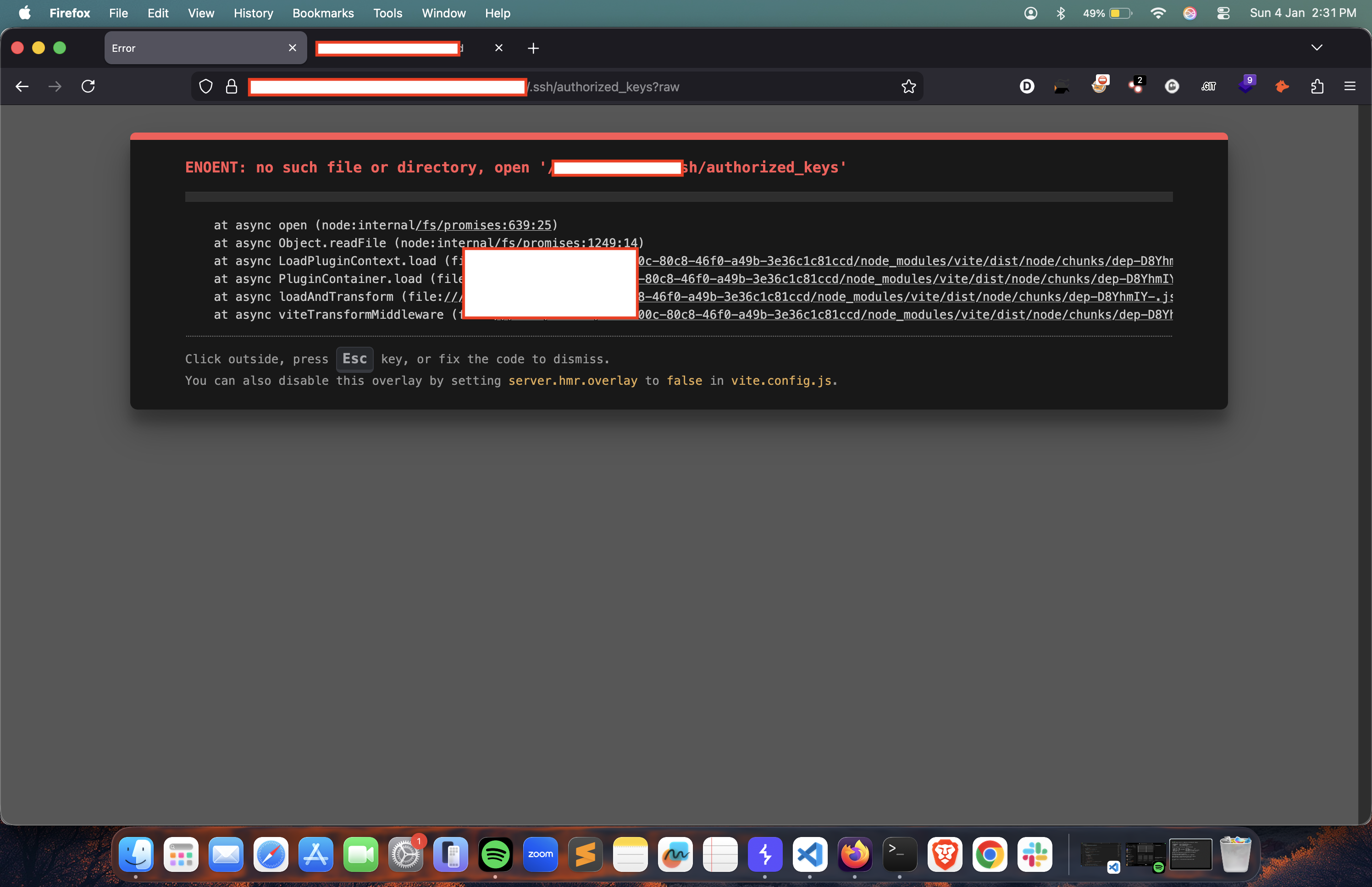Launch Brave browser from the Dock
Viewport: 1372px width, 887px height.
click(945, 854)
